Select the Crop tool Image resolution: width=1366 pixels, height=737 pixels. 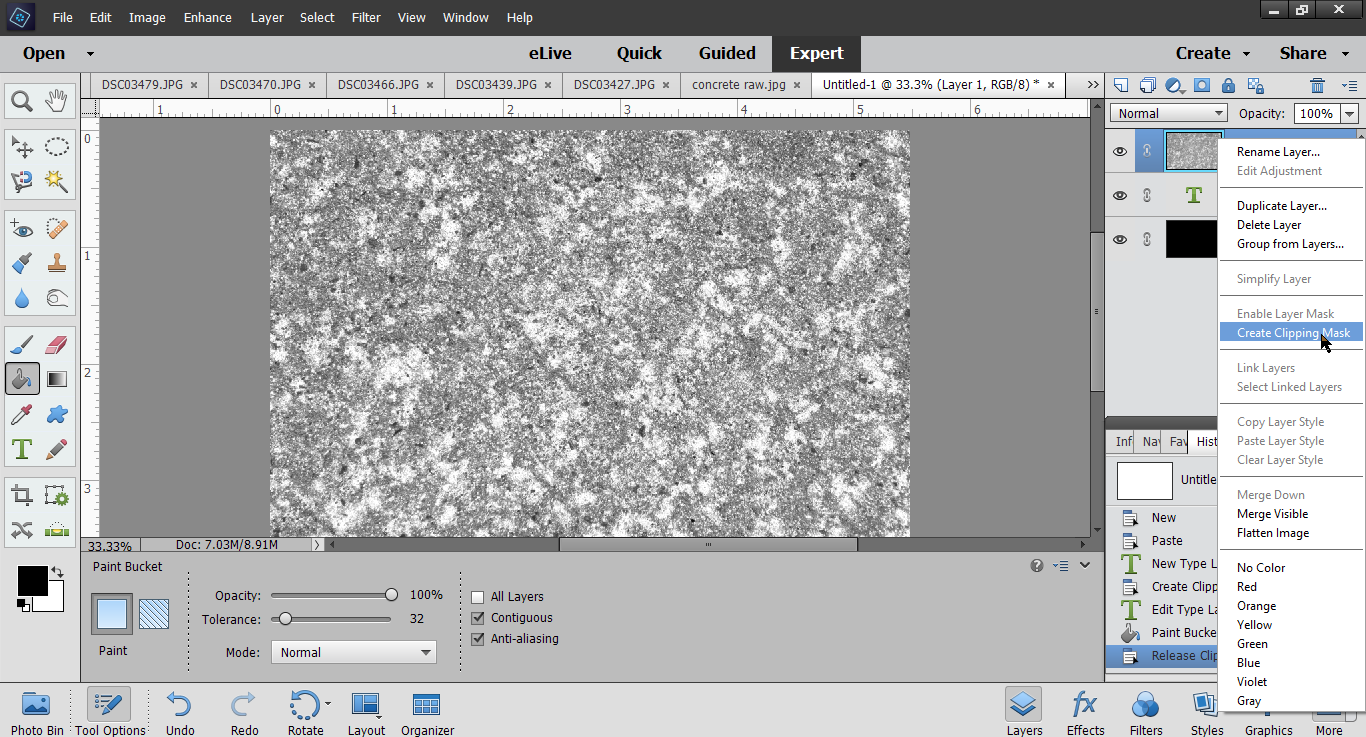(x=22, y=496)
